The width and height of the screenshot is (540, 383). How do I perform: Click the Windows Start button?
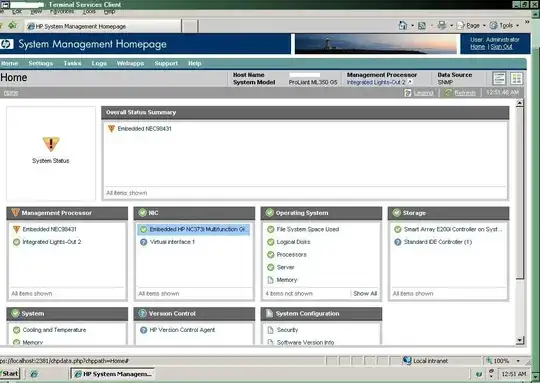(10, 374)
